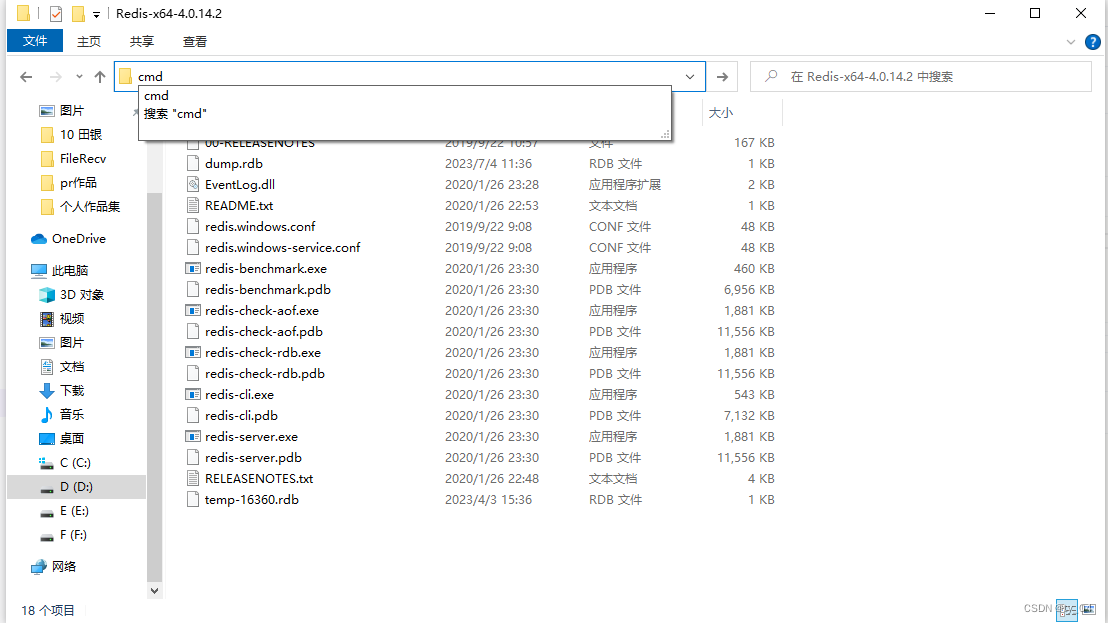Select drive D (D:)
The image size is (1108, 623).
[x=76, y=487]
